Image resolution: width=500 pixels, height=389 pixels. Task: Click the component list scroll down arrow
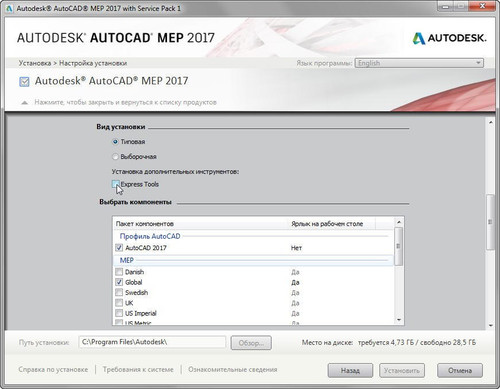coord(399,320)
